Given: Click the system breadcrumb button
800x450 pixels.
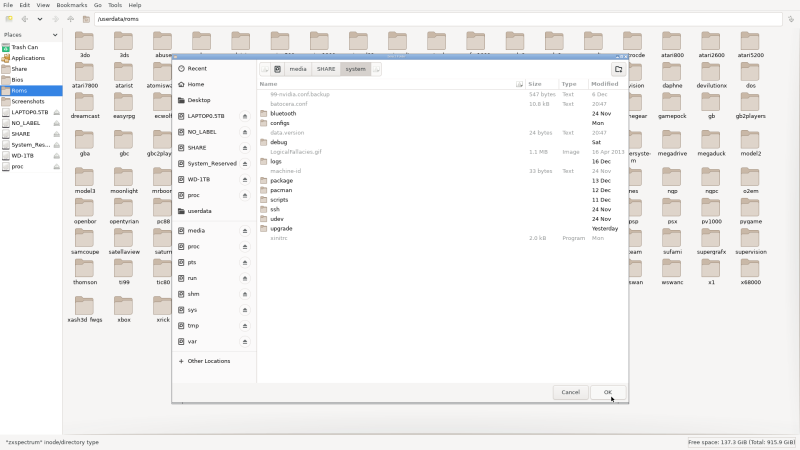Looking at the screenshot, I should (355, 69).
